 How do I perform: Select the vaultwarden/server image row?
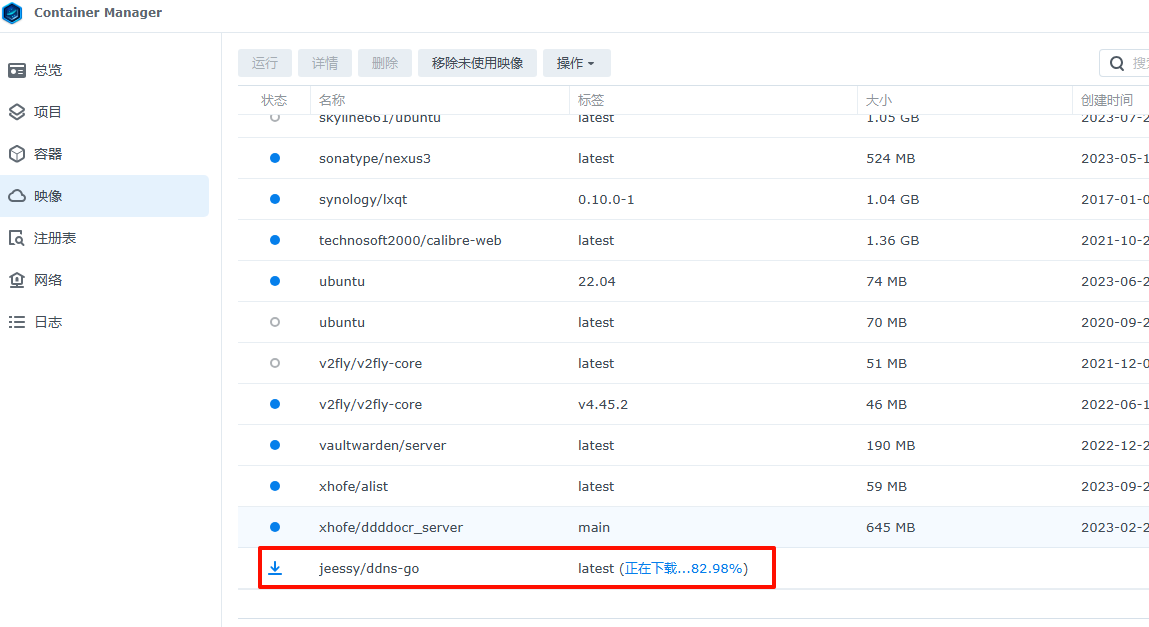click(382, 445)
